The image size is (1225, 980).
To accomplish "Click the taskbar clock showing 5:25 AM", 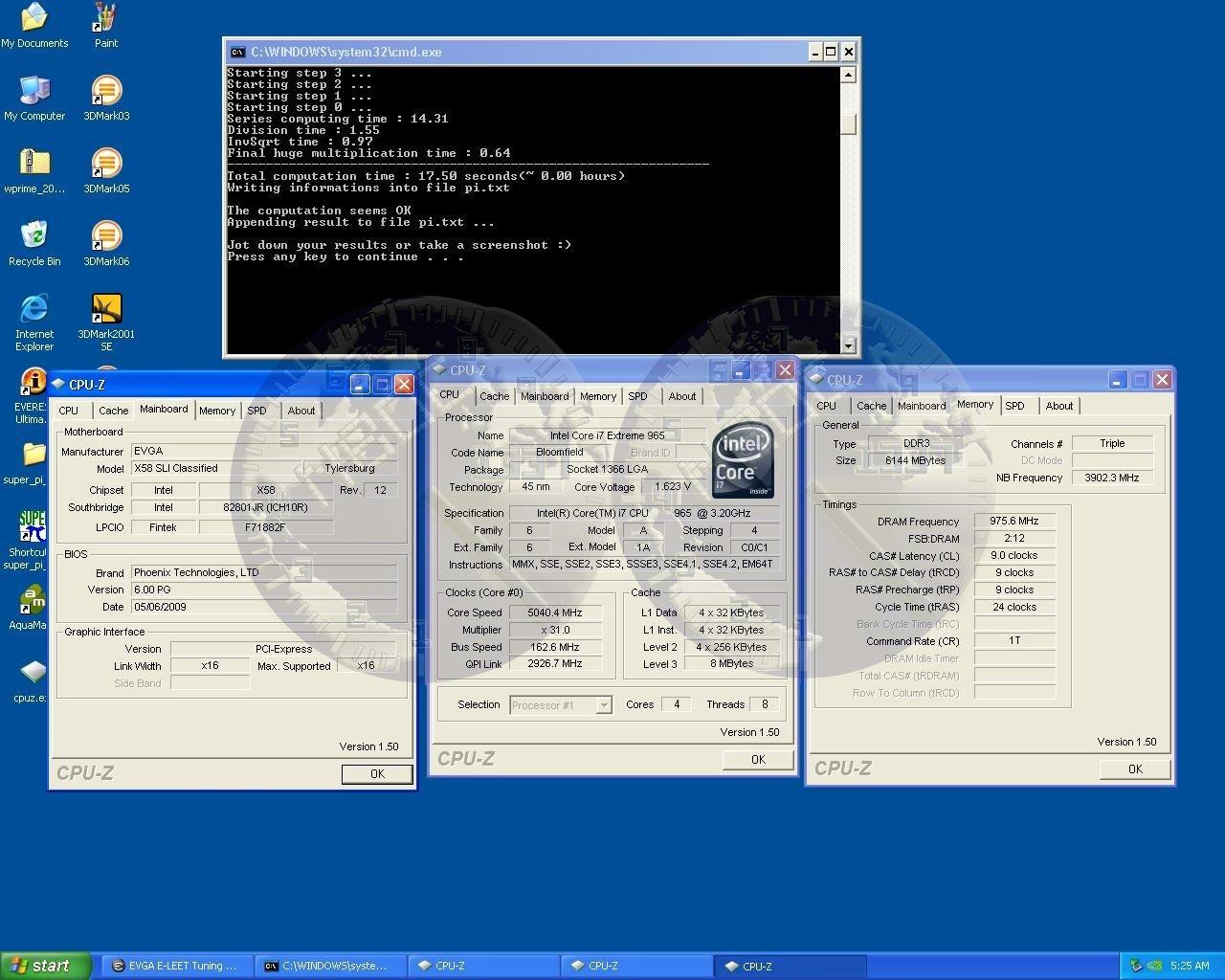I will click(x=1189, y=966).
